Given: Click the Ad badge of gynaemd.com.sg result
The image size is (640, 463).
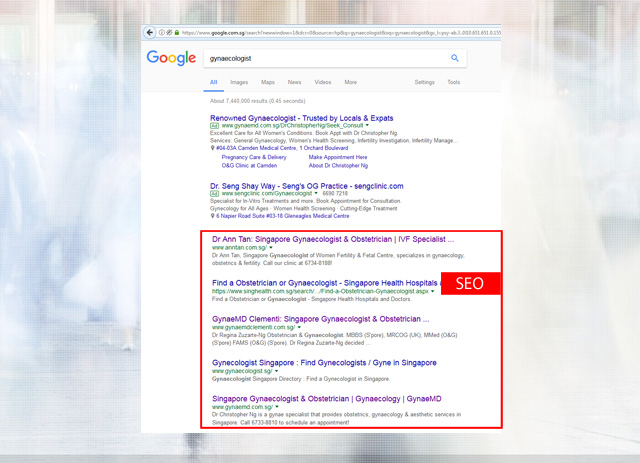Looking at the screenshot, I should click(x=214, y=126).
